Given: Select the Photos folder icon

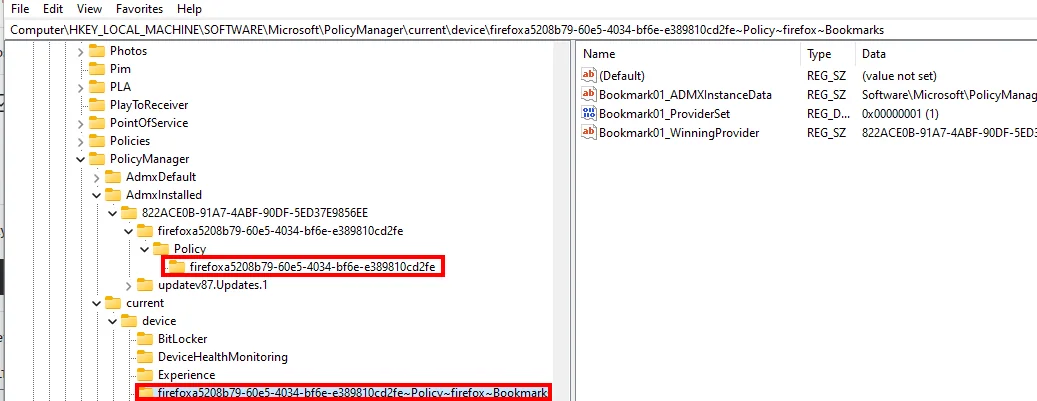Looking at the screenshot, I should point(97,51).
